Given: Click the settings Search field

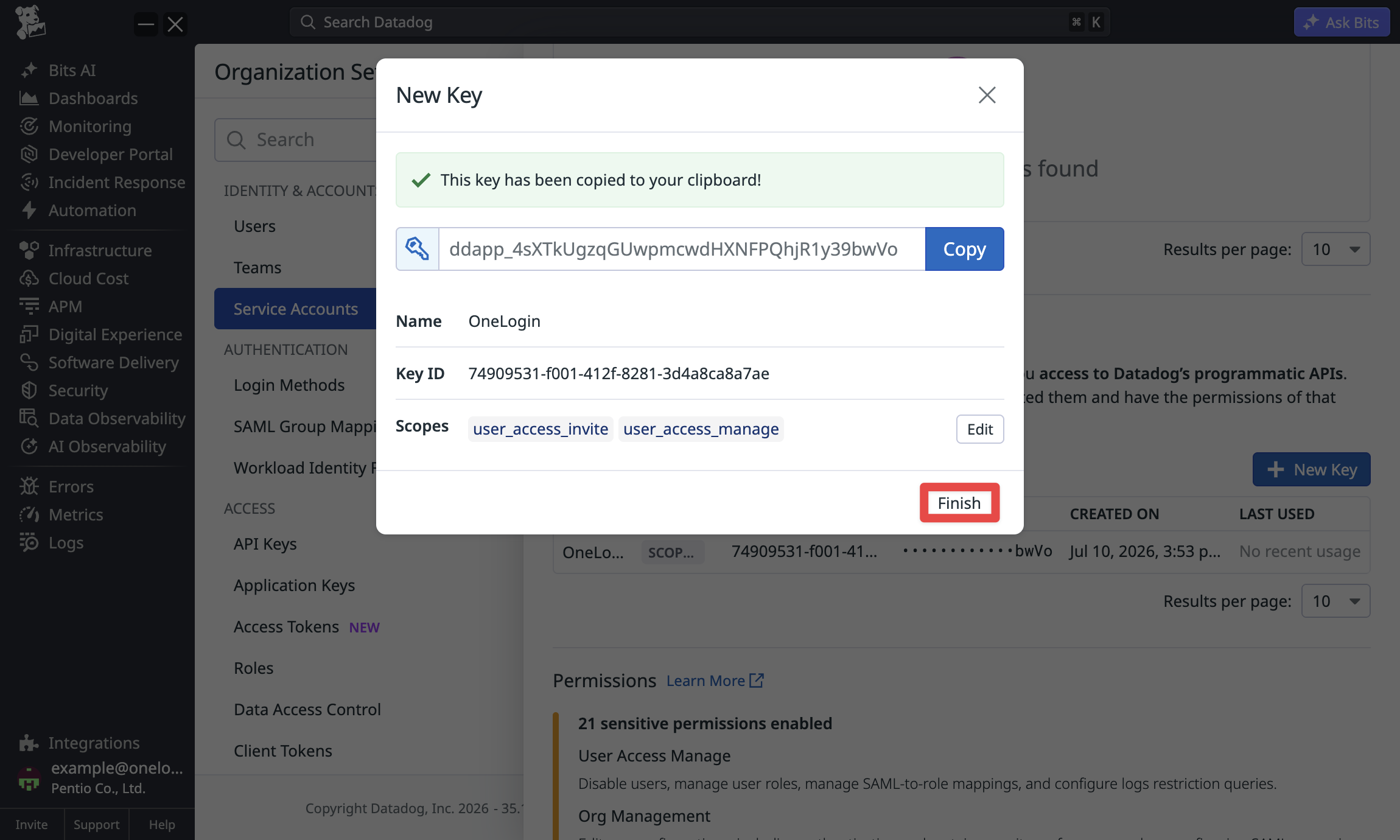Looking at the screenshot, I should pyautogui.click(x=296, y=139).
